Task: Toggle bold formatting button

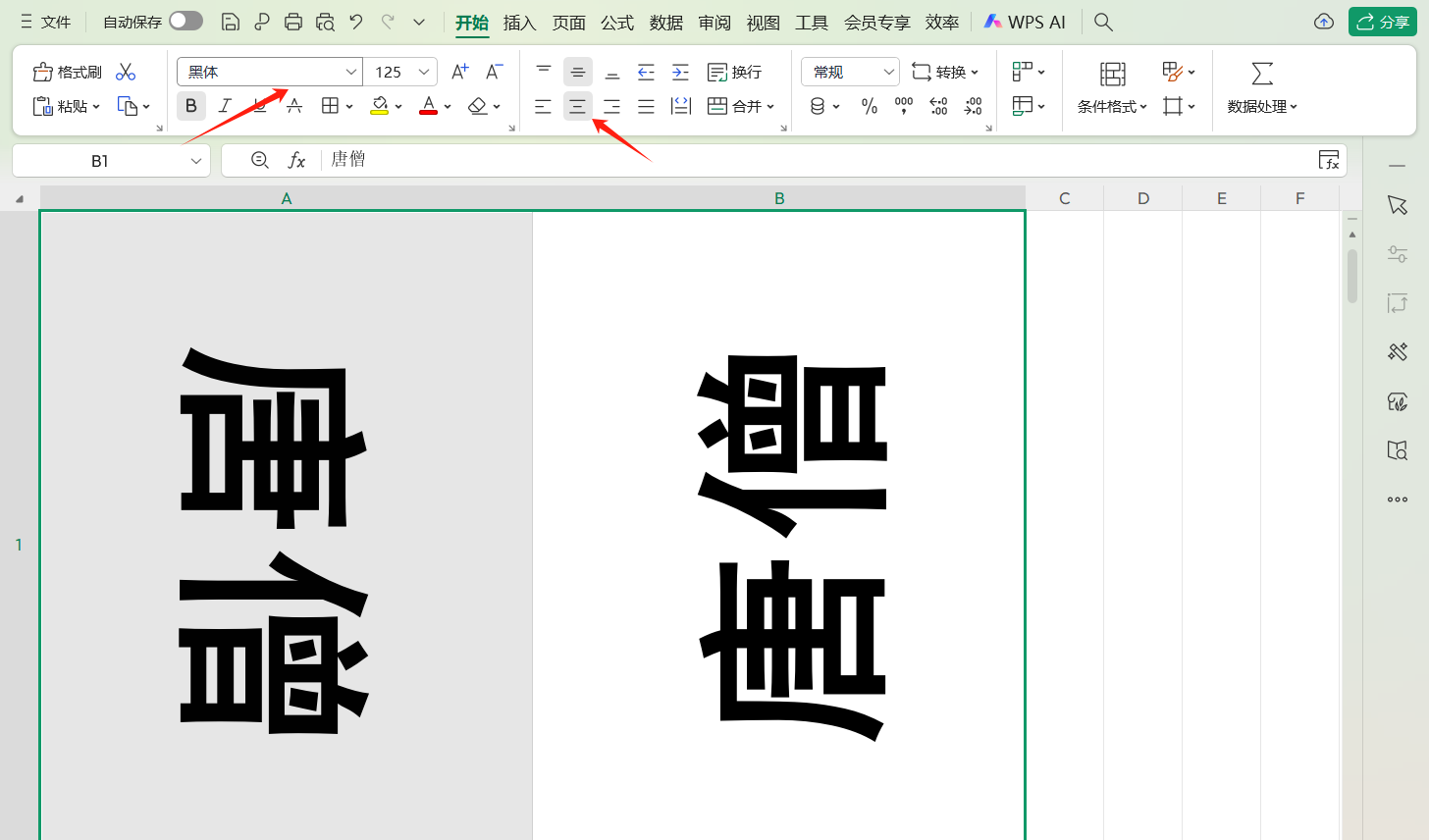Action: 191,106
